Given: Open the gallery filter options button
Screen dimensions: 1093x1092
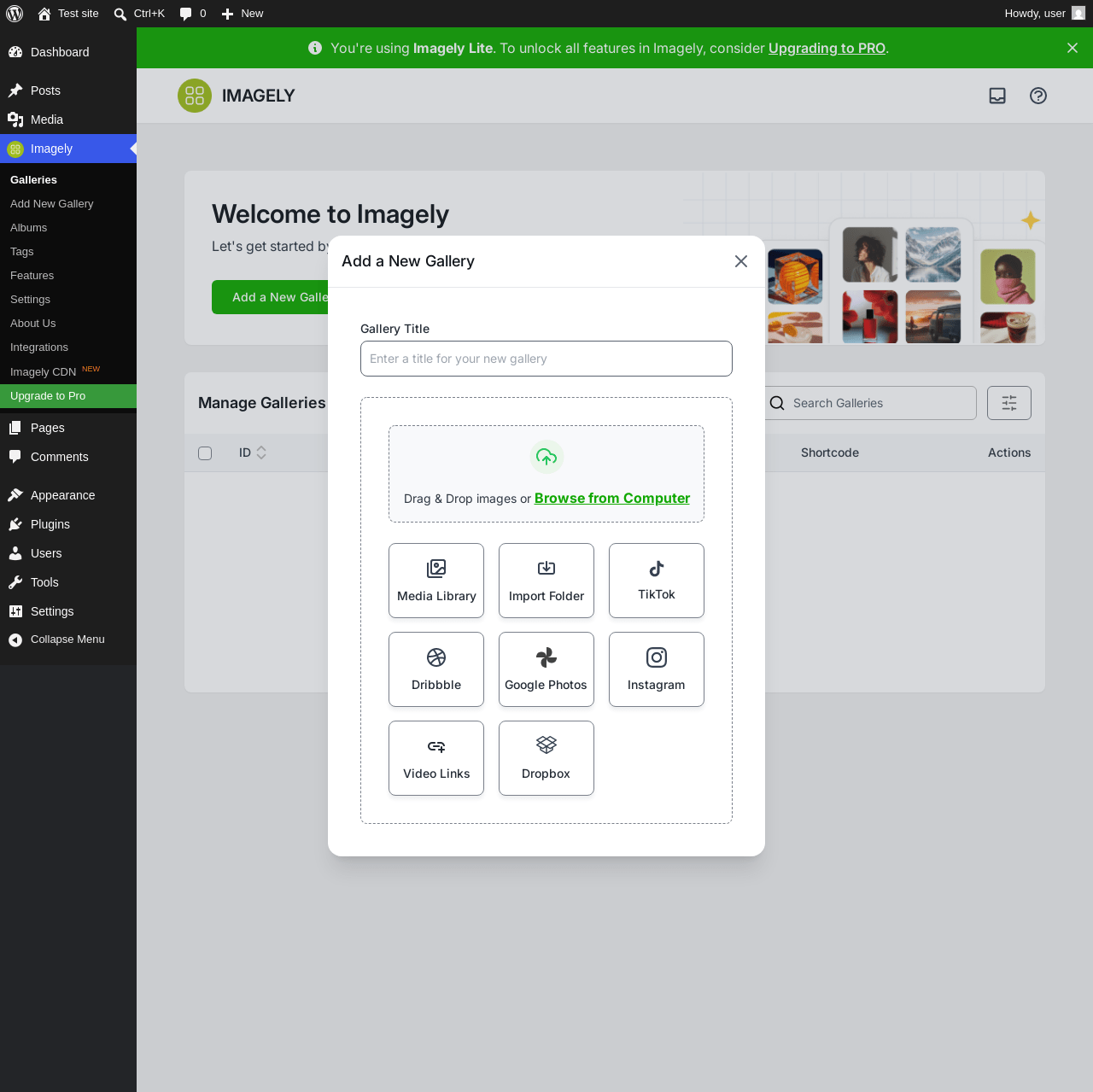Looking at the screenshot, I should [1009, 403].
